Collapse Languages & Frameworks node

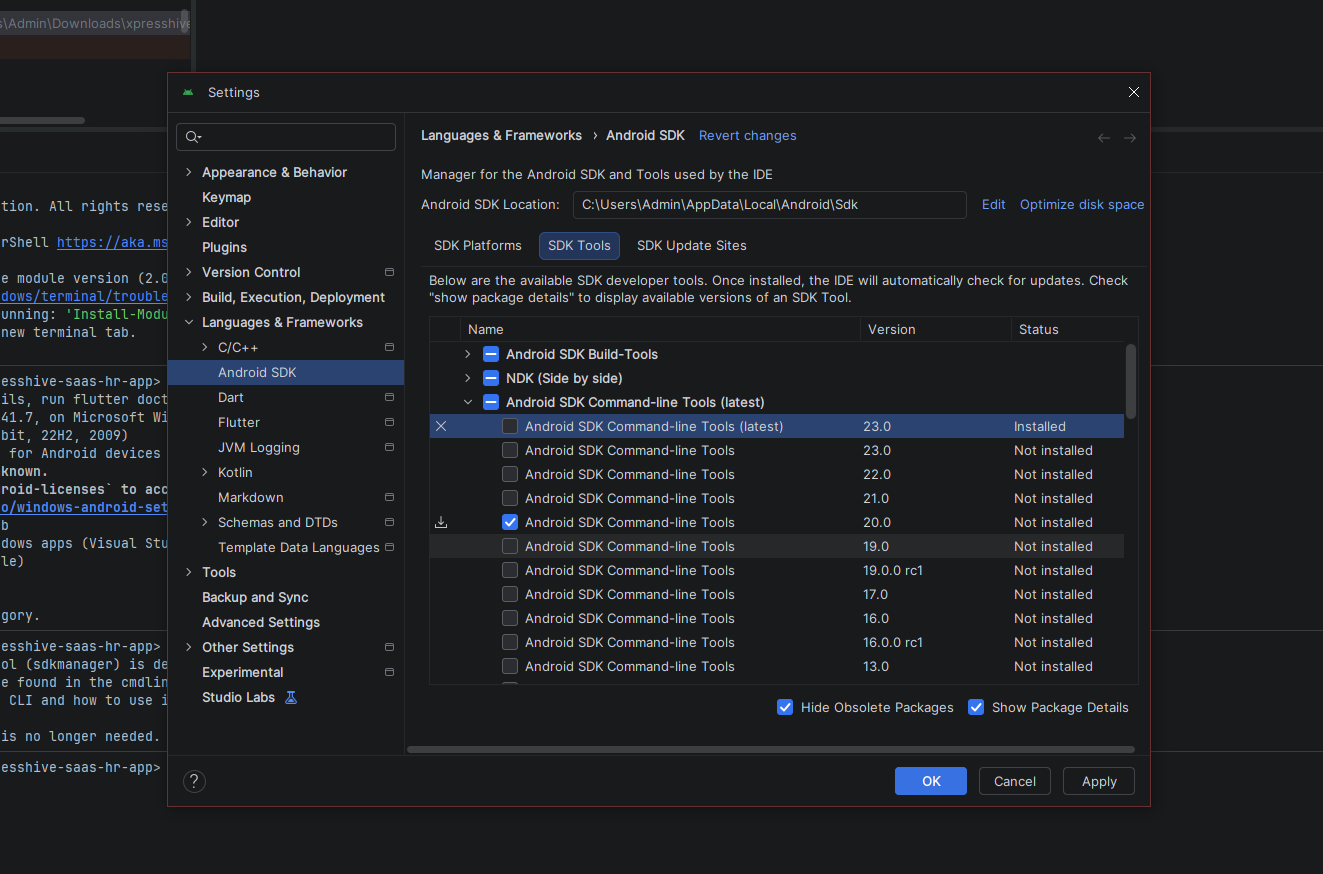click(189, 322)
